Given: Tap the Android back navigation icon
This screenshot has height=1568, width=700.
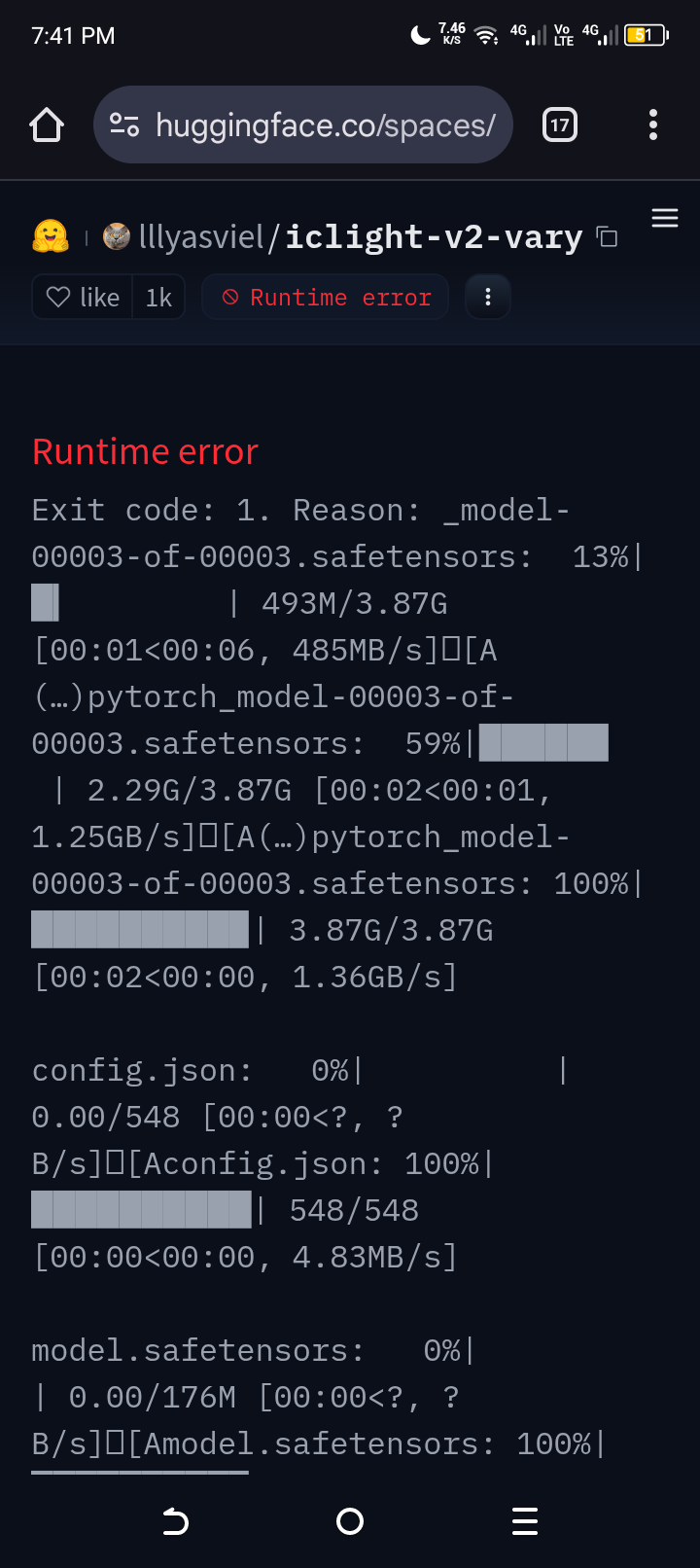Looking at the screenshot, I should [175, 1520].
